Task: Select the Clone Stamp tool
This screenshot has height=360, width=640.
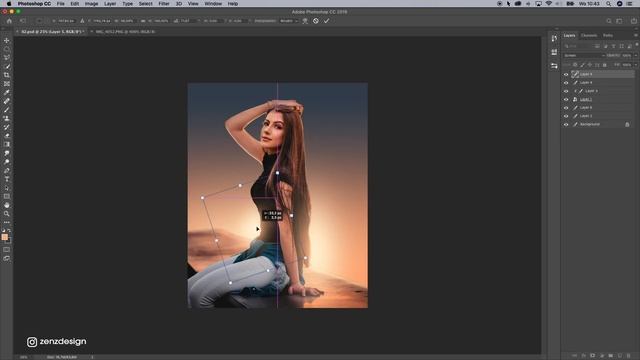Action: click(x=7, y=118)
